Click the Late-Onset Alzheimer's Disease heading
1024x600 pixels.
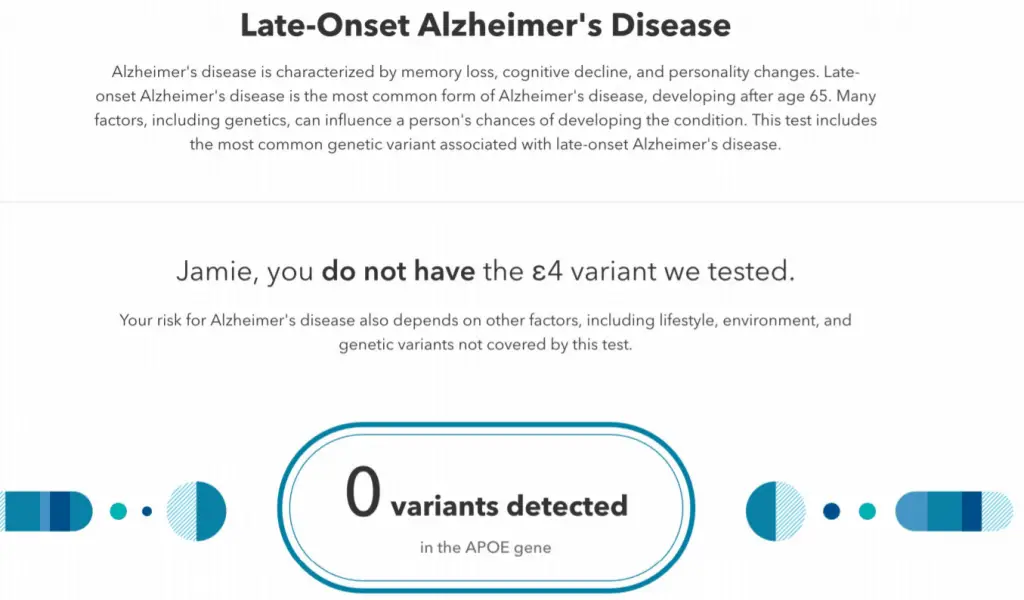485,25
